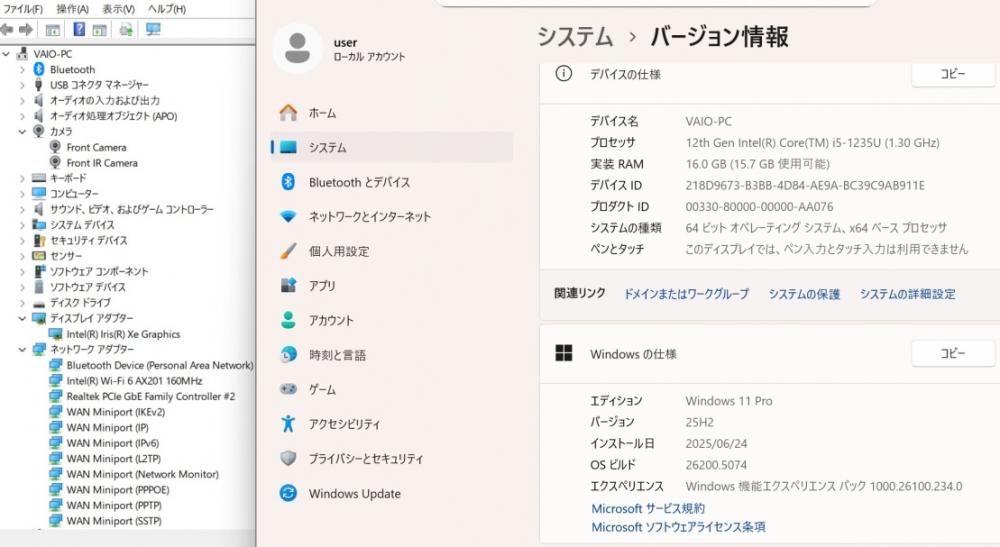Open the システム page in Settings sidebar
Image resolution: width=1000 pixels, height=547 pixels.
click(x=392, y=147)
